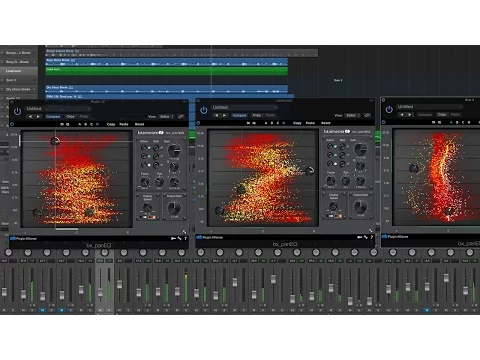
Task: Toggle power button of Audio 12 plugin window
Action: click(x=17, y=111)
